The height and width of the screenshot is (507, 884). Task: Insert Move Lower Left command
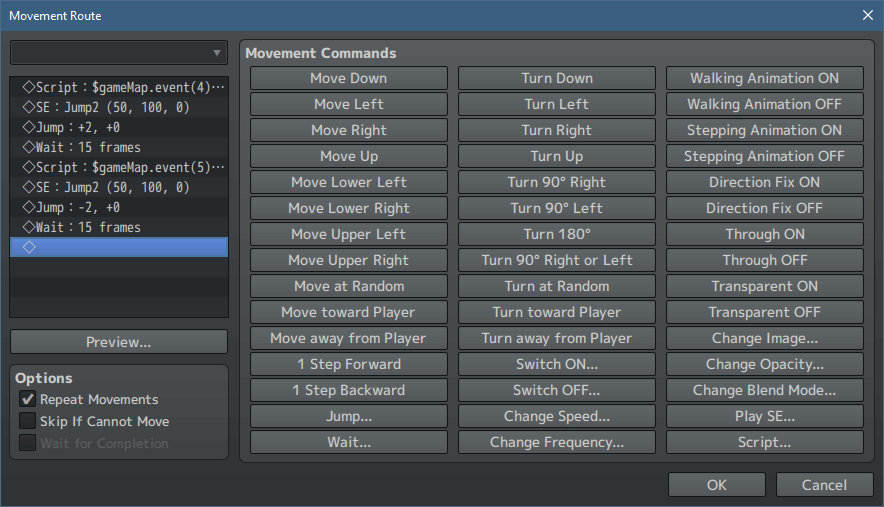pyautogui.click(x=349, y=182)
